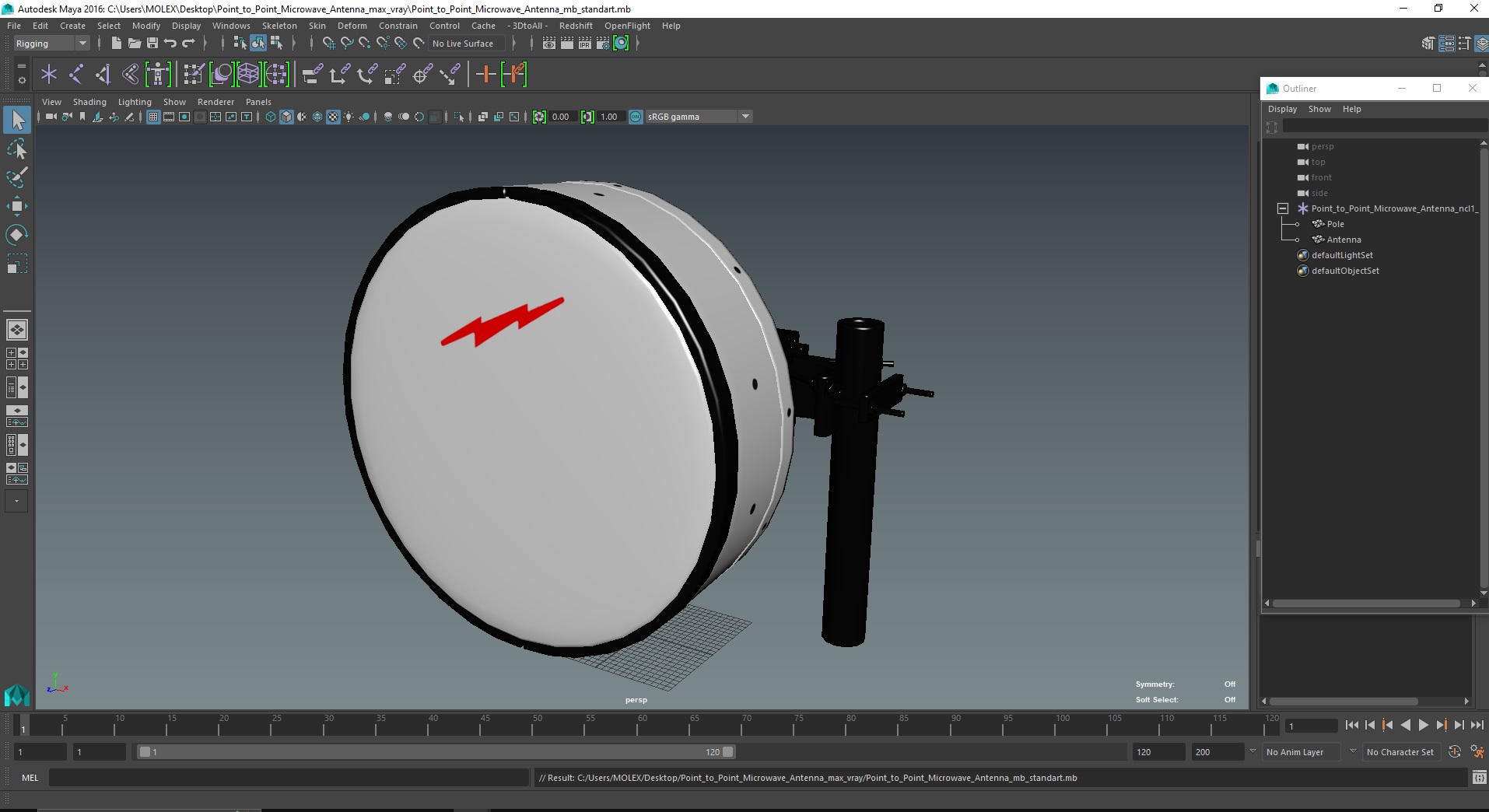Click the Create Joint shelf icon
This screenshot has width=1489, height=812.
[x=76, y=75]
